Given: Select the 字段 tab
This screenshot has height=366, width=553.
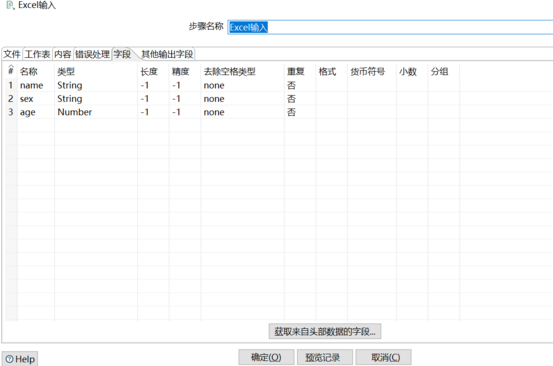Looking at the screenshot, I should click(122, 54).
